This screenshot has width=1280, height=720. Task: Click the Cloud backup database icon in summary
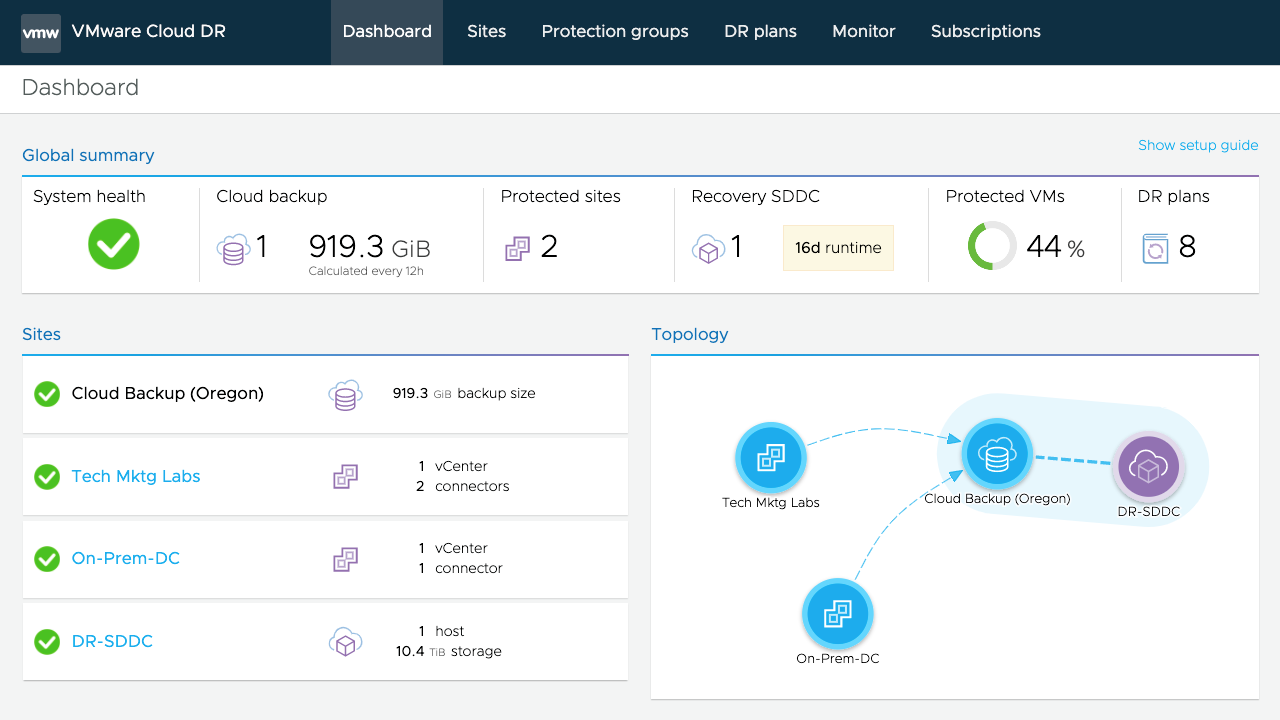coord(233,249)
